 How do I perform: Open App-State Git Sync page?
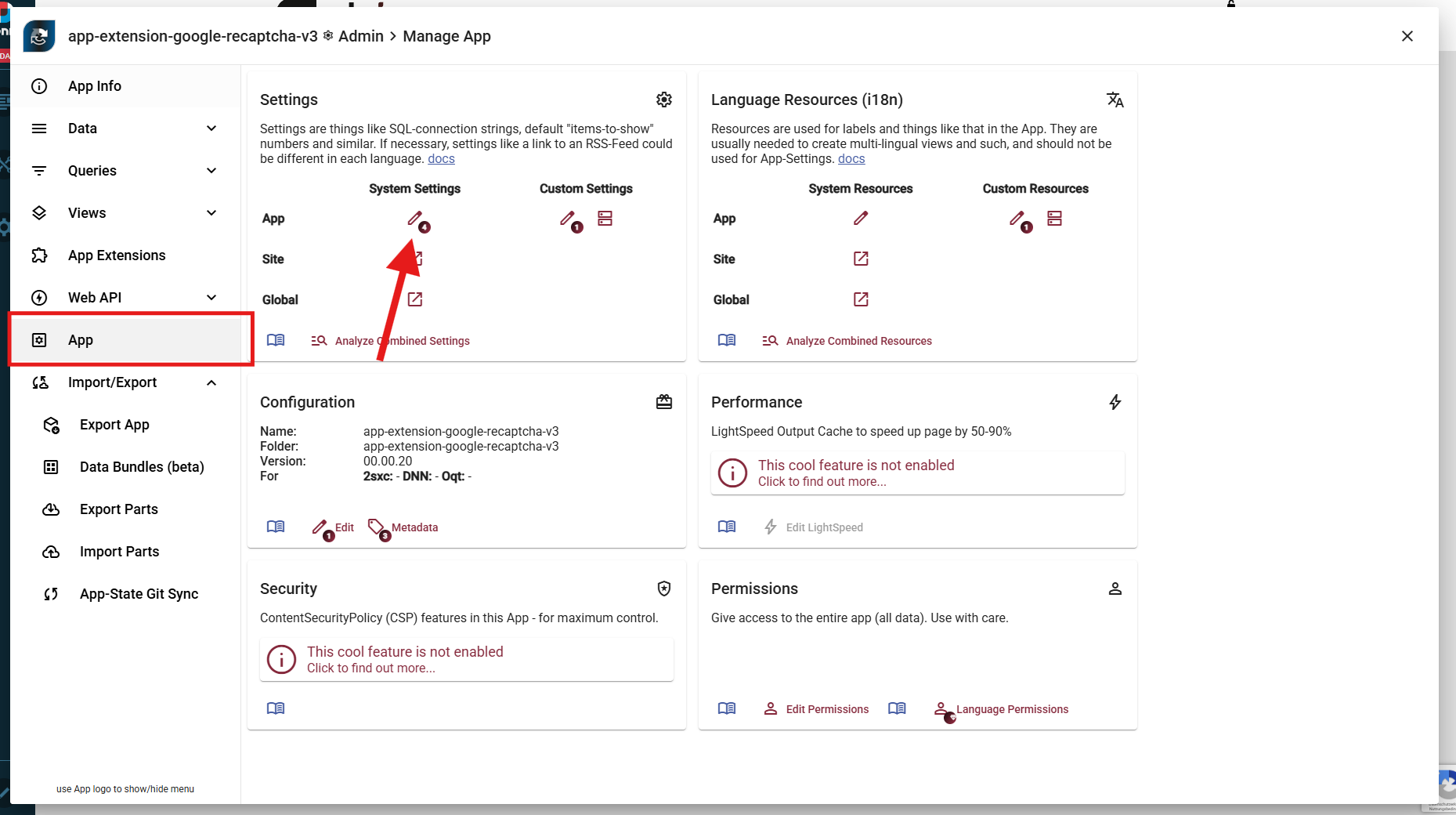(139, 594)
